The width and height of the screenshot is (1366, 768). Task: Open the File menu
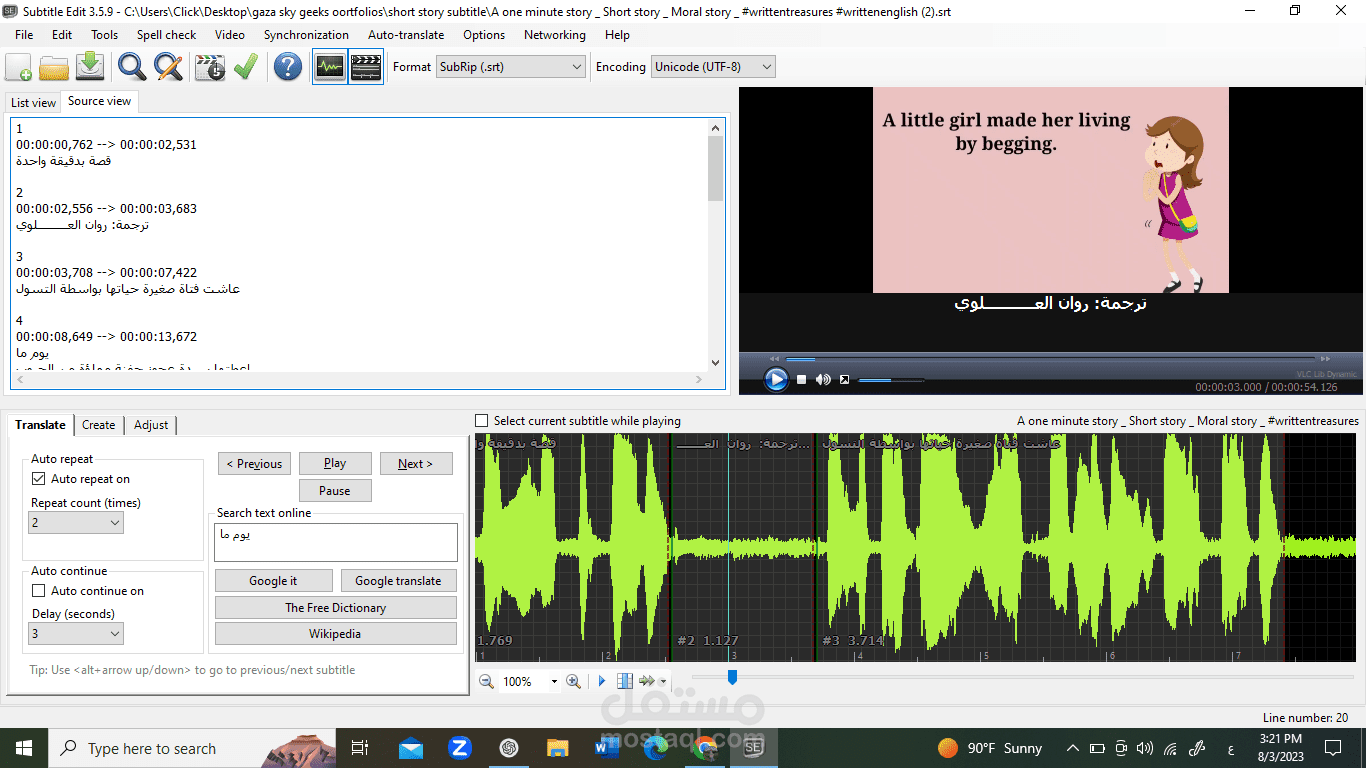(24, 34)
